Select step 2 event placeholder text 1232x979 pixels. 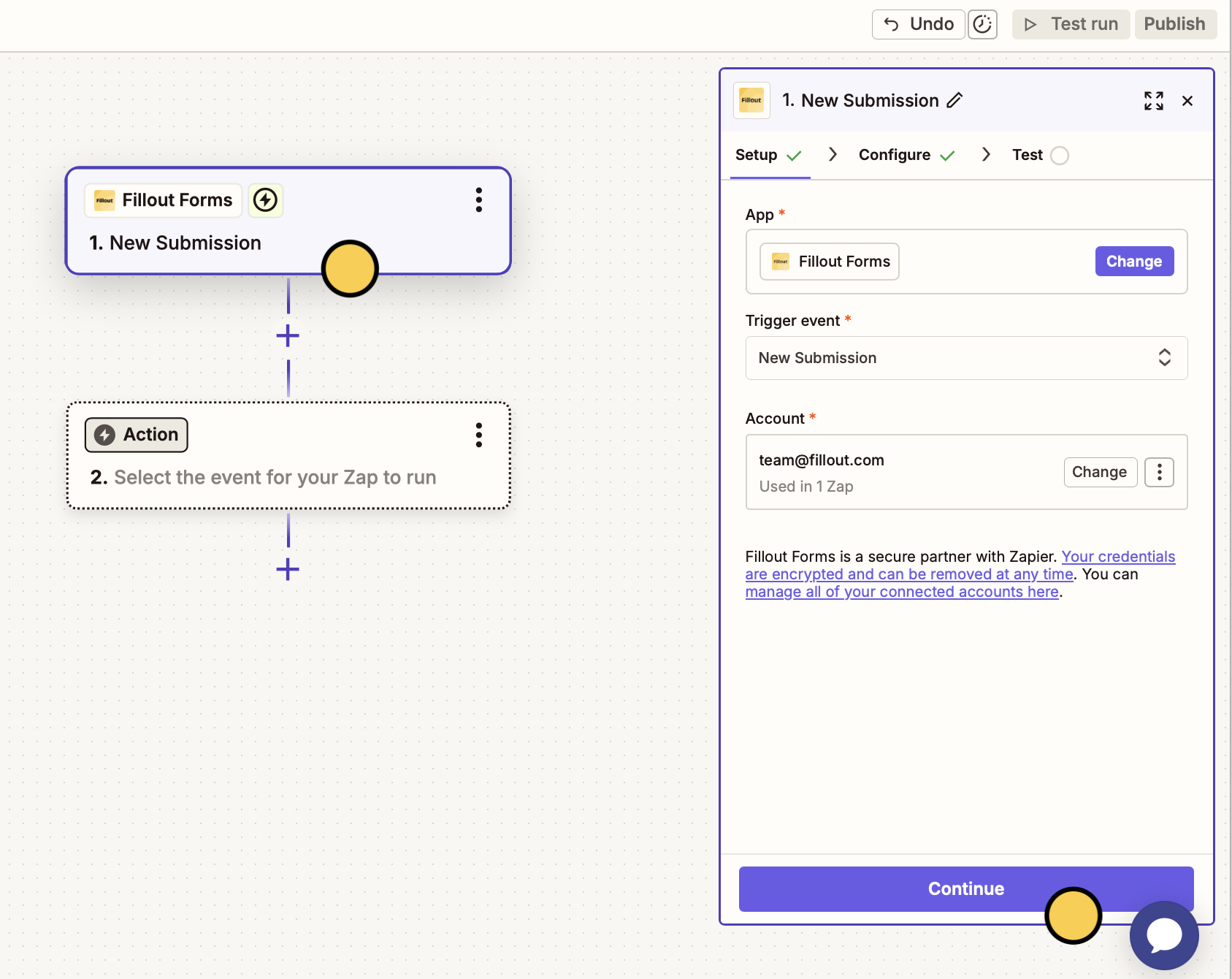(x=275, y=477)
